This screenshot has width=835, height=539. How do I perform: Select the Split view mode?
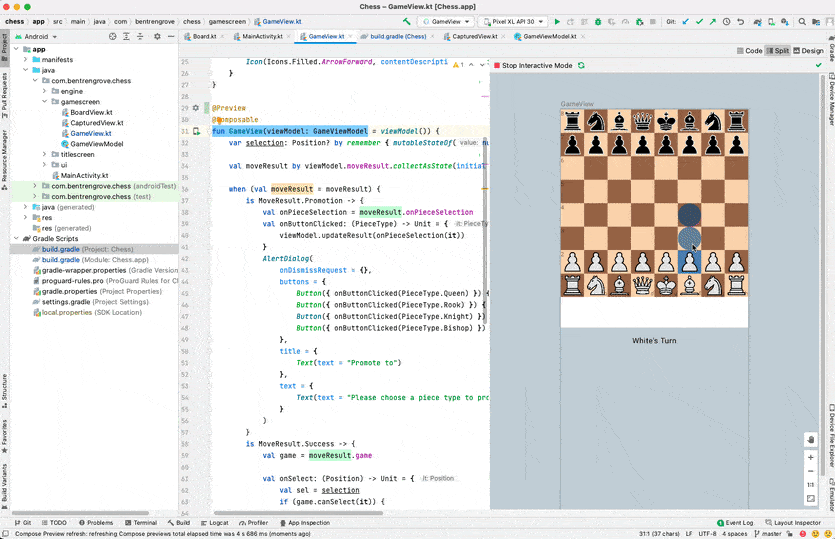pyautogui.click(x=777, y=51)
